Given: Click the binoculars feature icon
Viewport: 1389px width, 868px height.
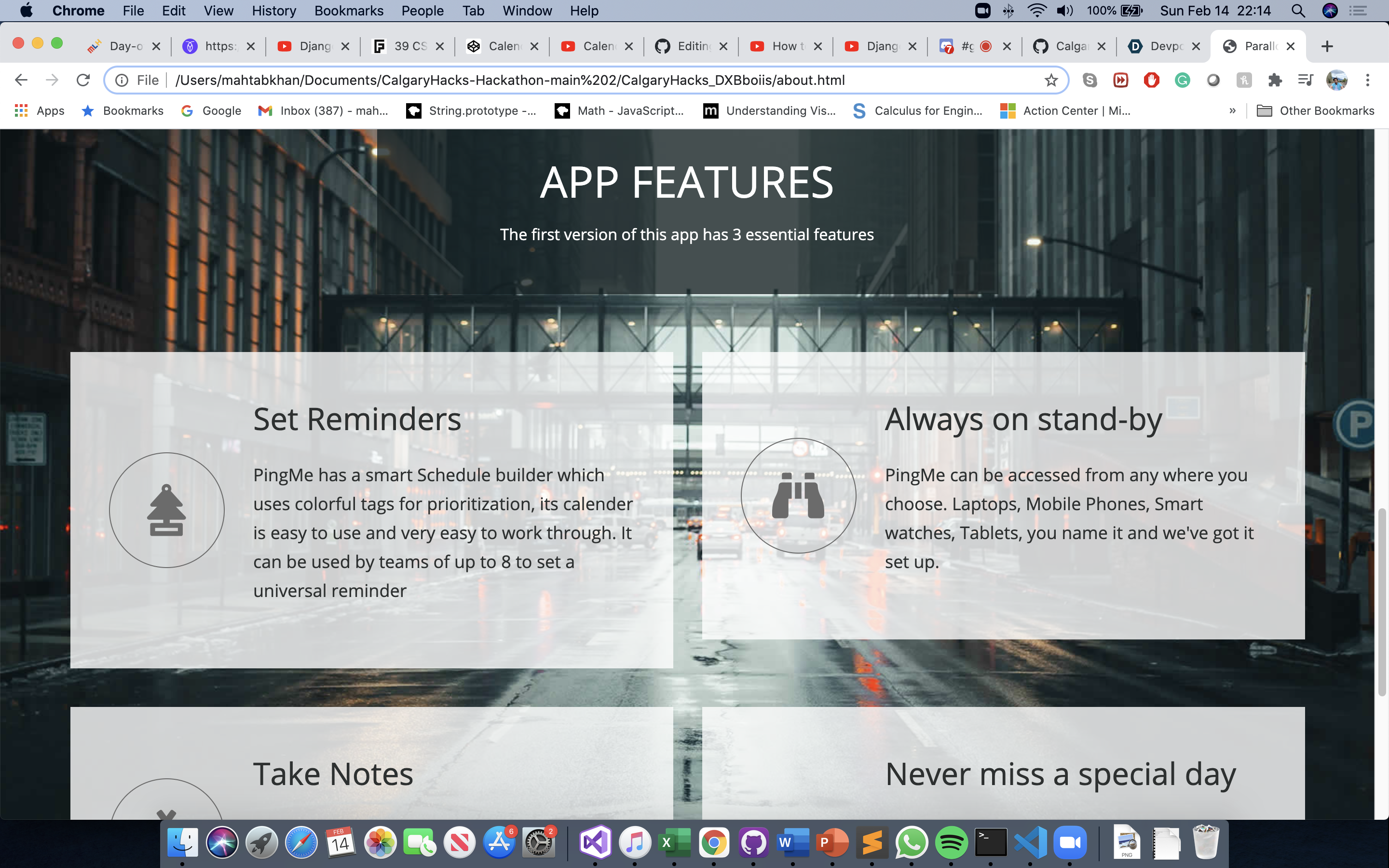Looking at the screenshot, I should point(798,495).
